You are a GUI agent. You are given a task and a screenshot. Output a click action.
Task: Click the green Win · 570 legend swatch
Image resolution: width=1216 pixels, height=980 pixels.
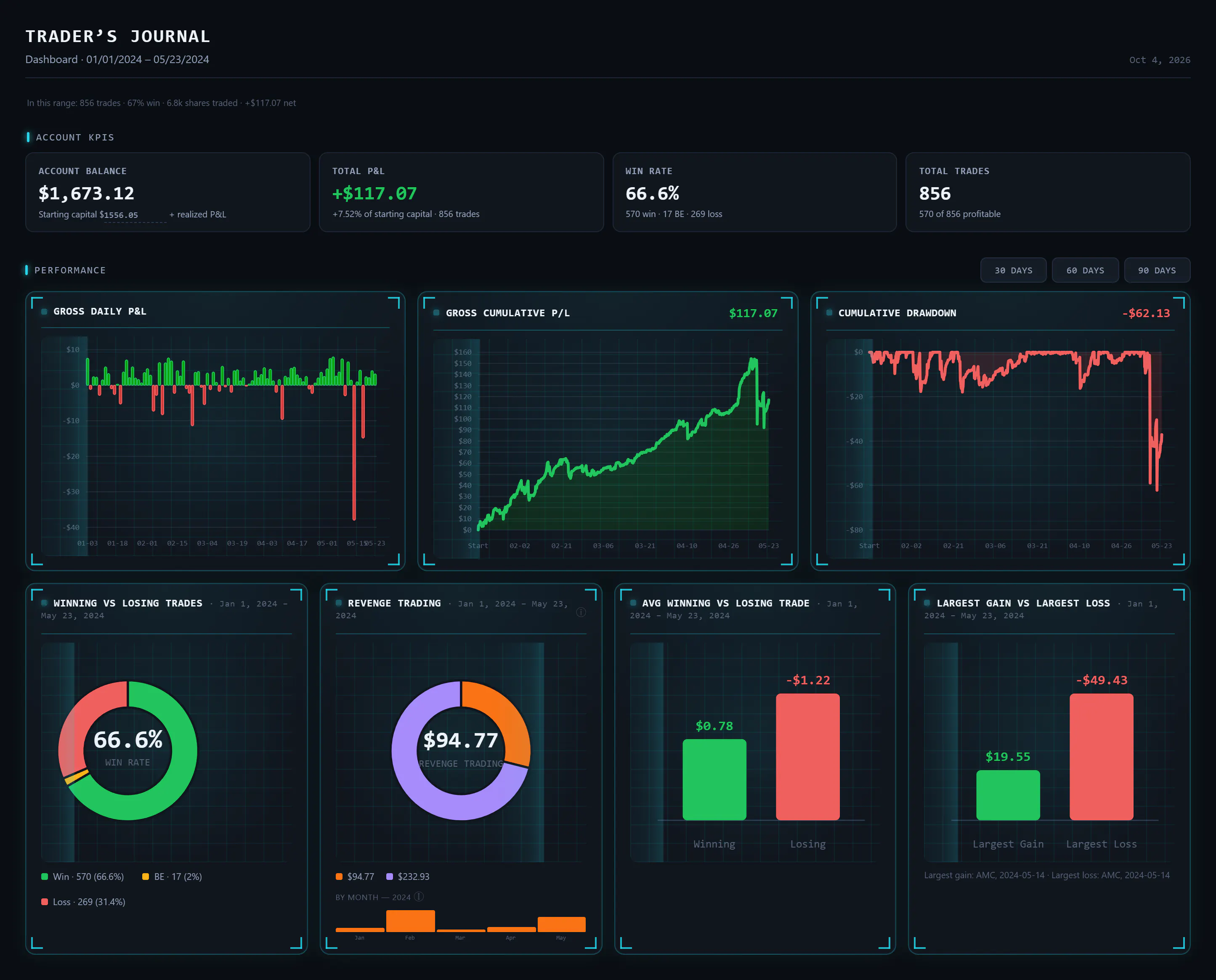[45, 877]
